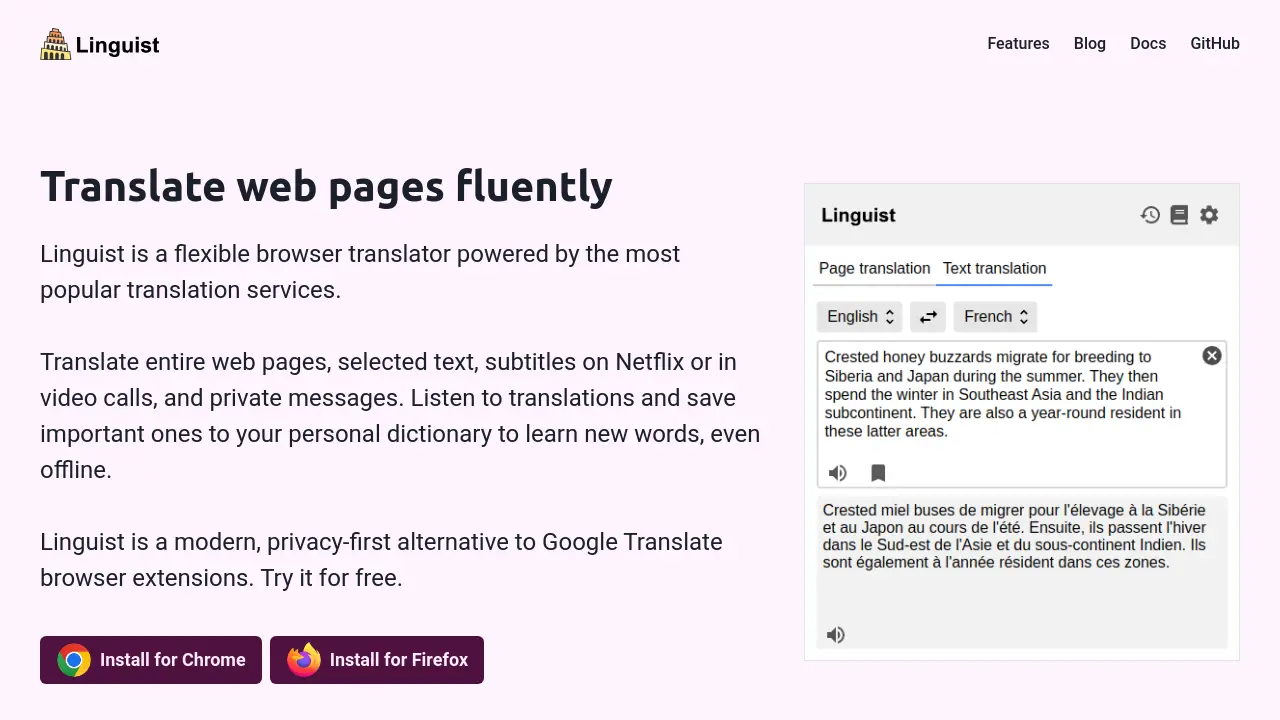This screenshot has height=720, width=1280.
Task: Click the Install for Chrome button
Action: pos(151,660)
